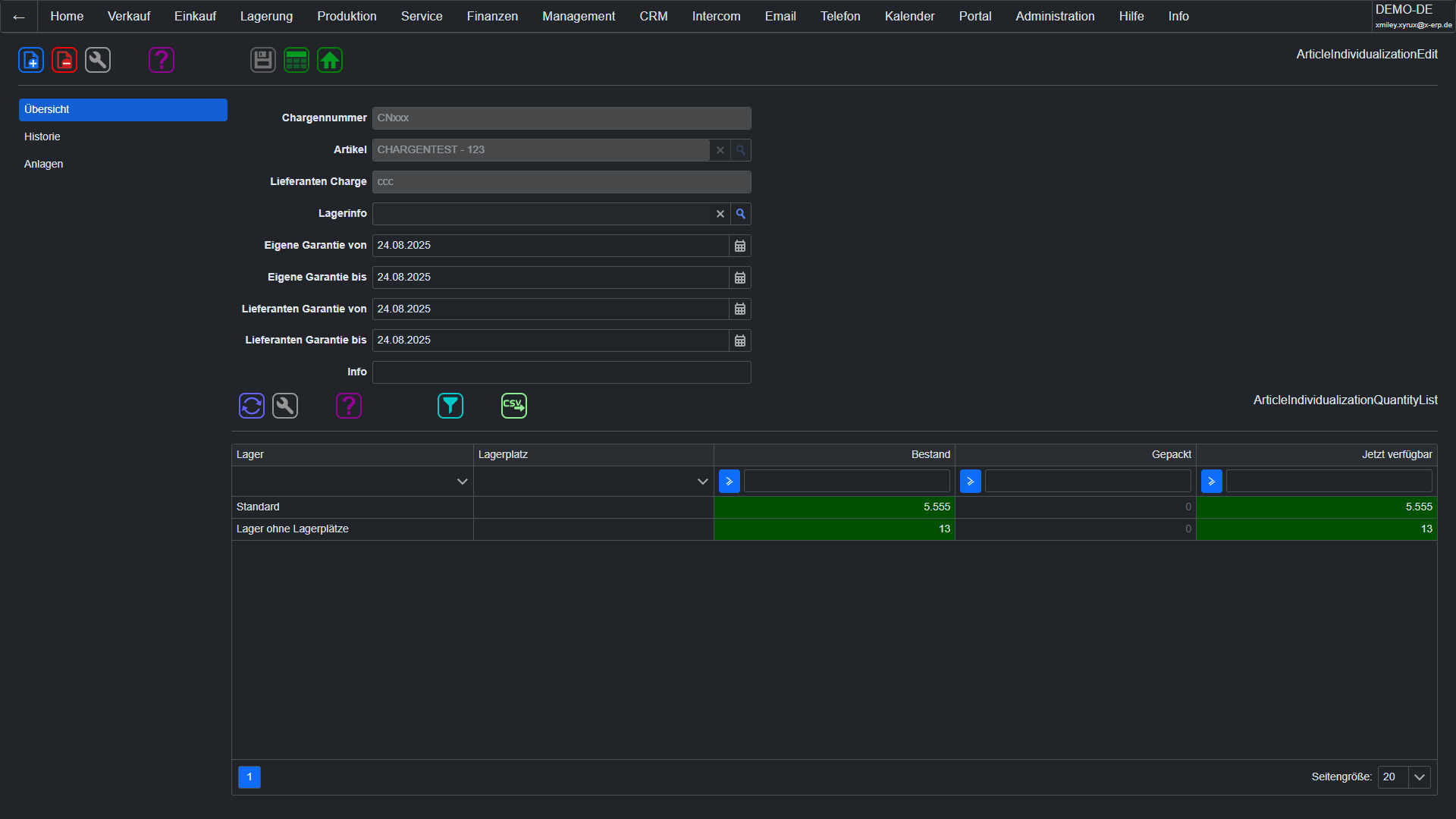1456x819 pixels.
Task: Refresh the quantity list
Action: click(x=252, y=406)
